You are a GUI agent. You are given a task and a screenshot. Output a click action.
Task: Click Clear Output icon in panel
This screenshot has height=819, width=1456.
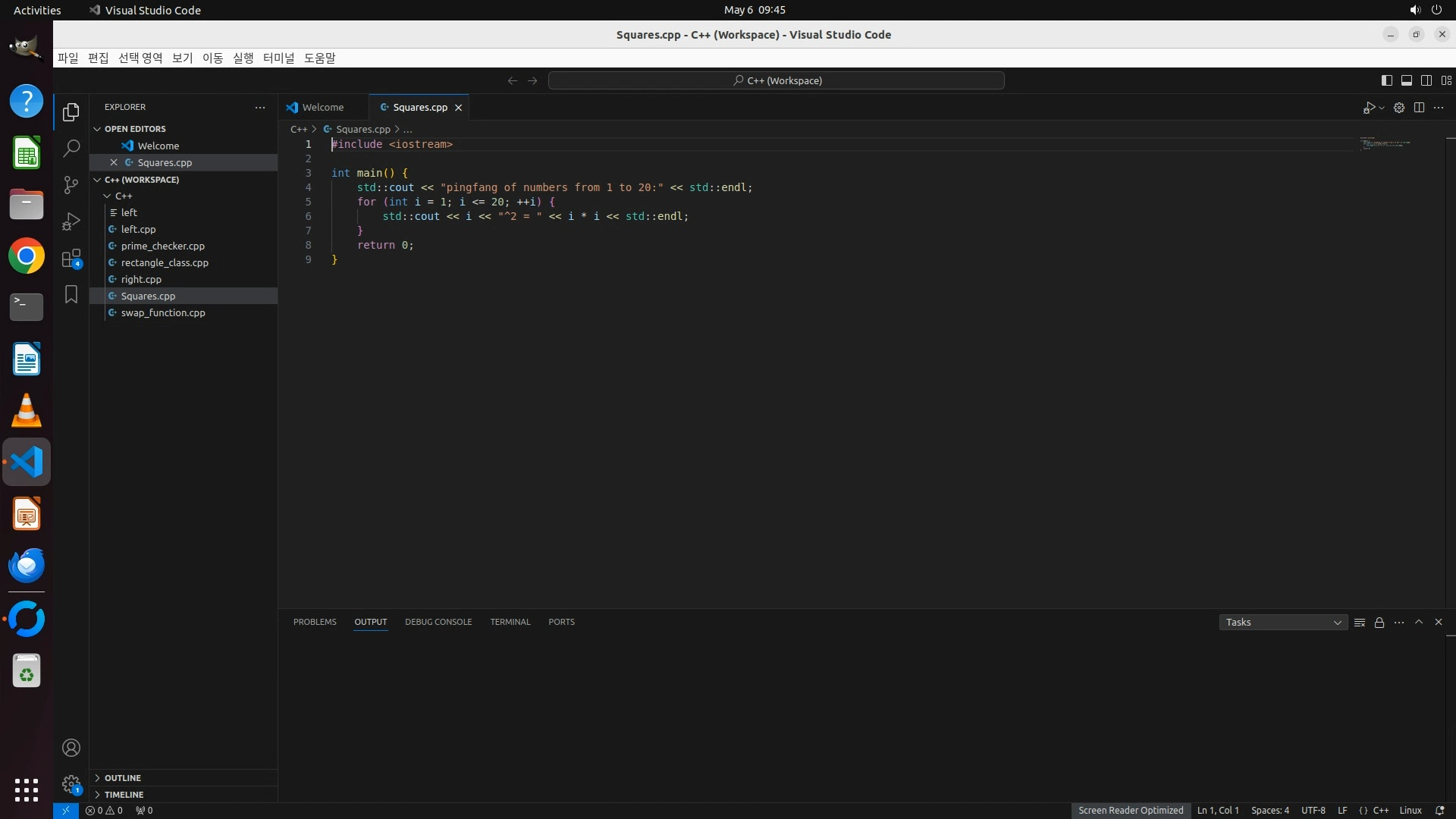point(1360,623)
